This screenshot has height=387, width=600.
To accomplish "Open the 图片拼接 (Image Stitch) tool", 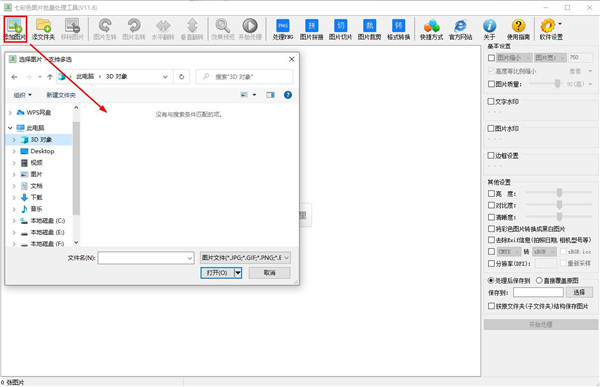I will pos(311,29).
